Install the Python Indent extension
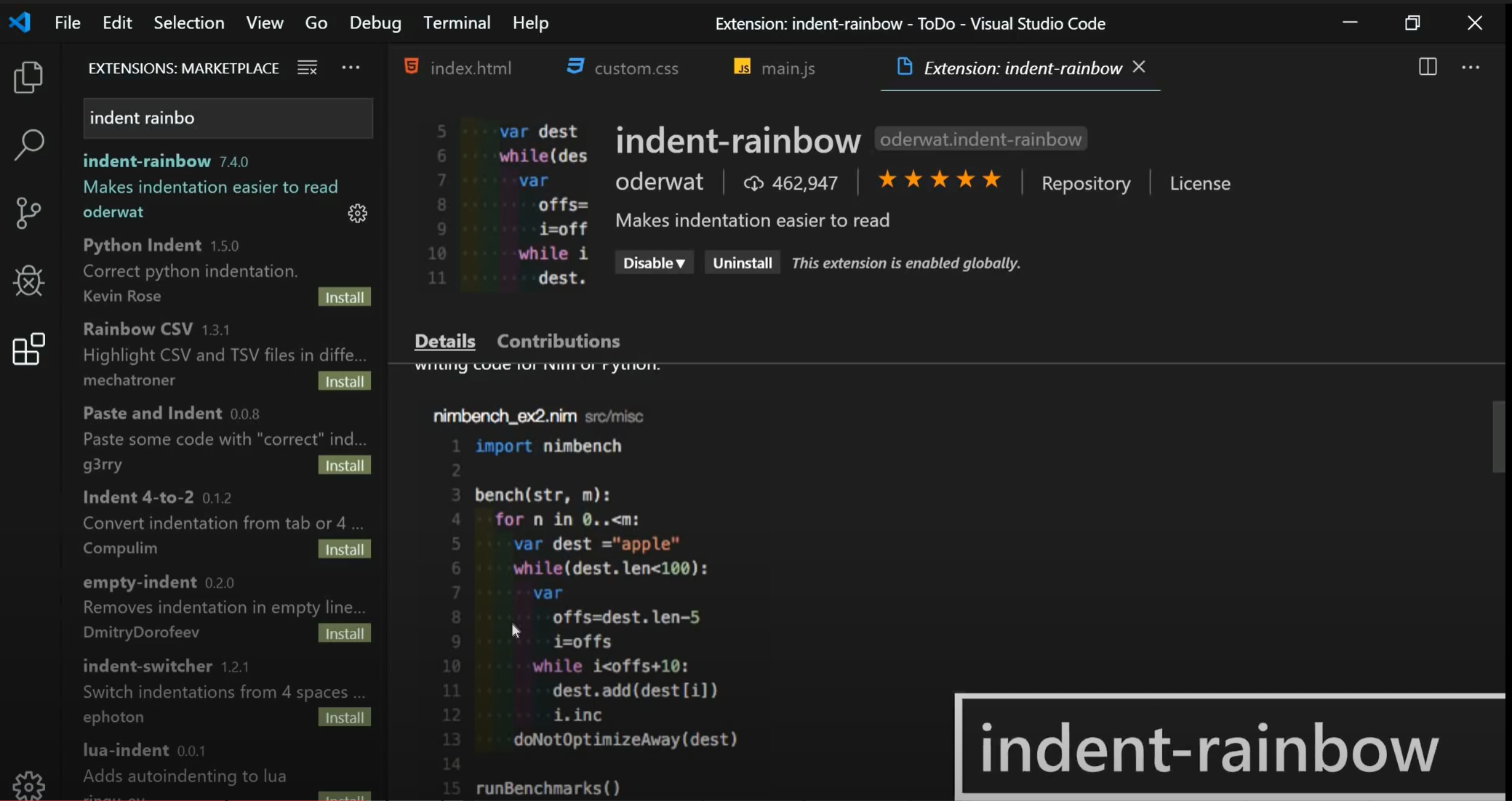 344,297
